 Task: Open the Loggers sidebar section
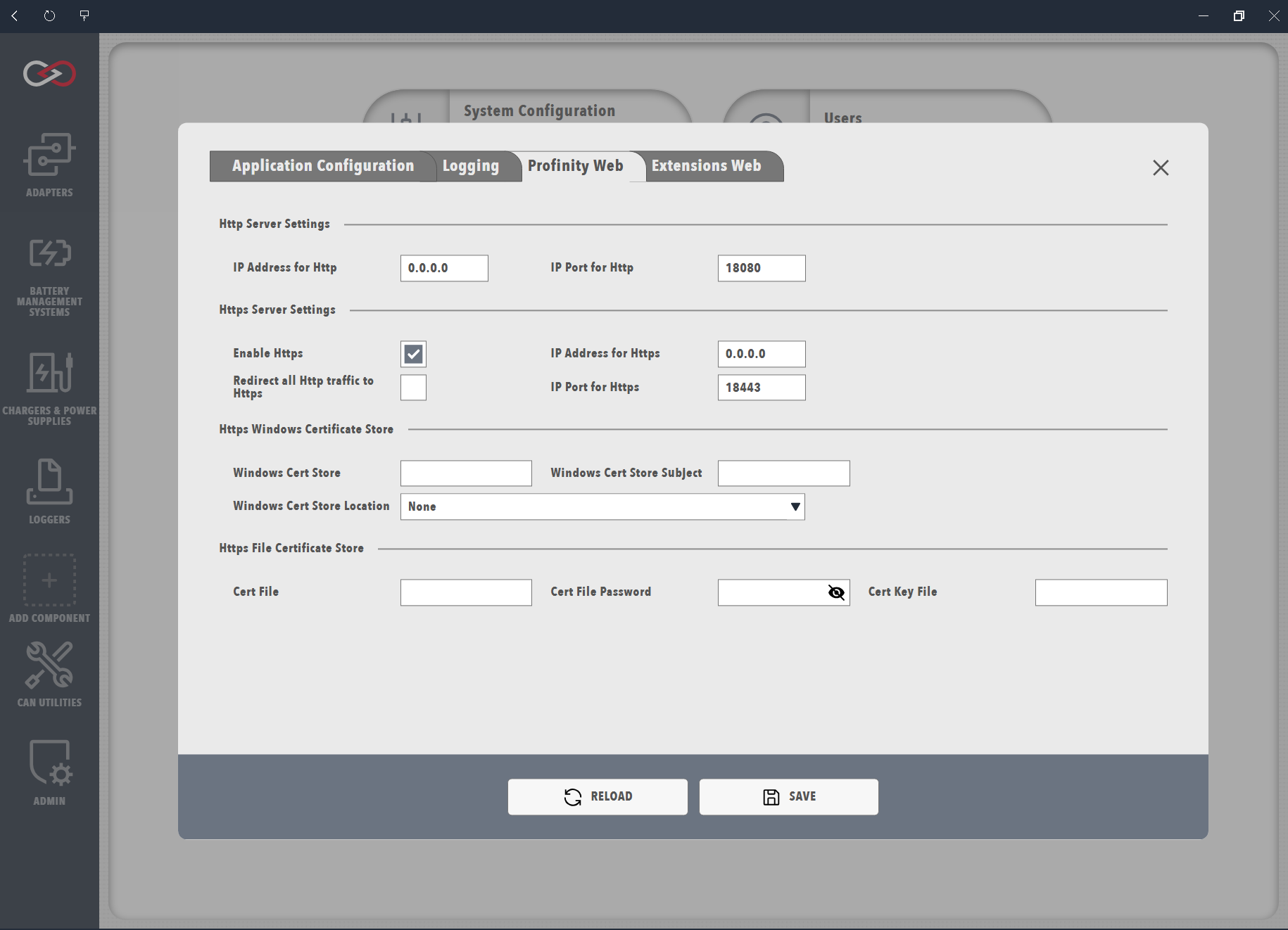(x=49, y=491)
